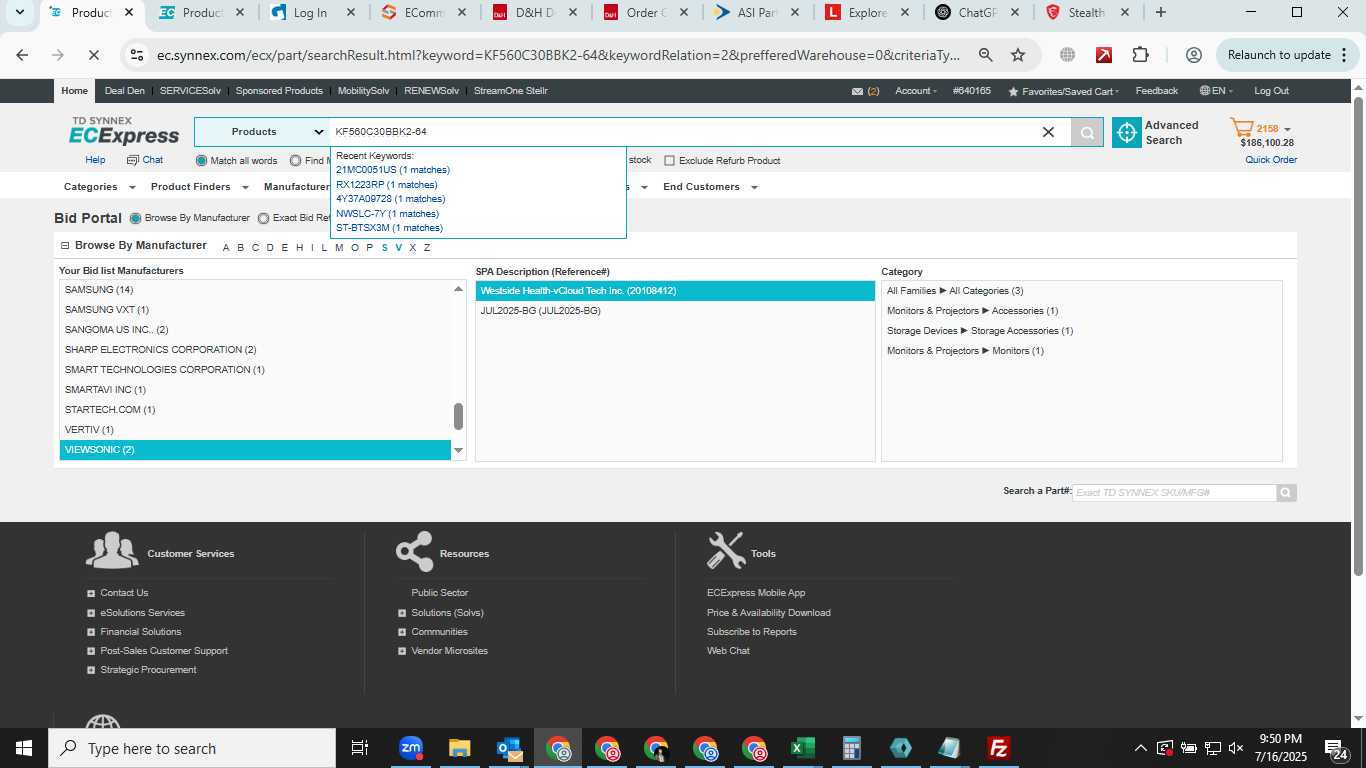This screenshot has width=1366, height=768.
Task: Click the Resources share icon
Action: click(414, 551)
